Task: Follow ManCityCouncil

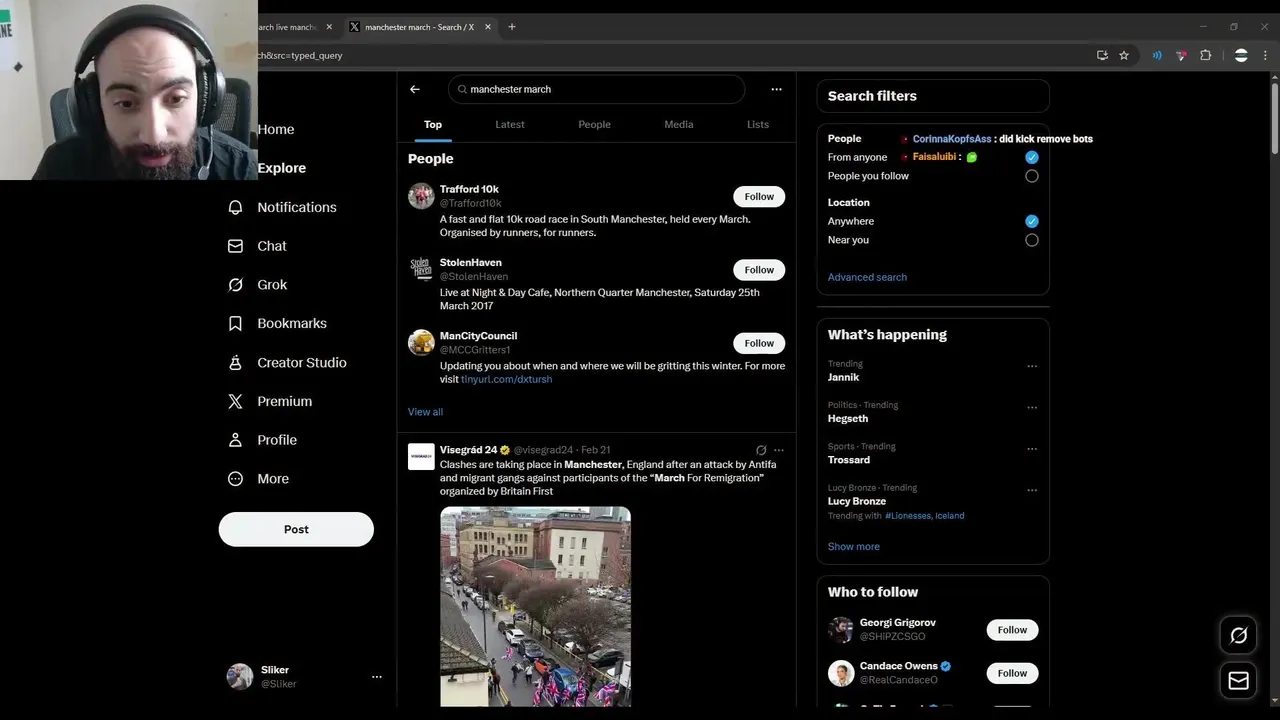Action: click(759, 343)
